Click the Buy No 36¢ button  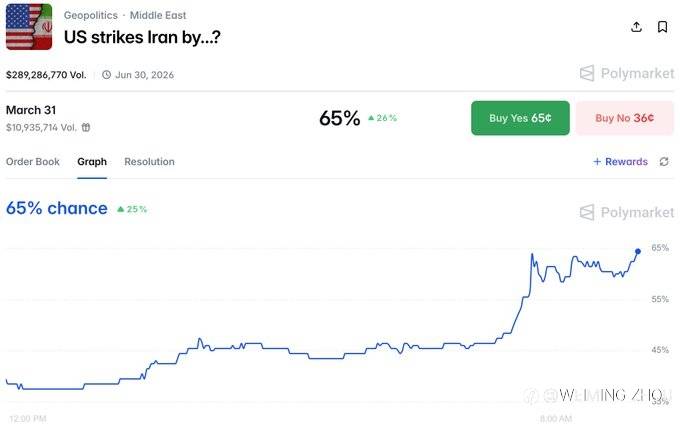coord(625,118)
